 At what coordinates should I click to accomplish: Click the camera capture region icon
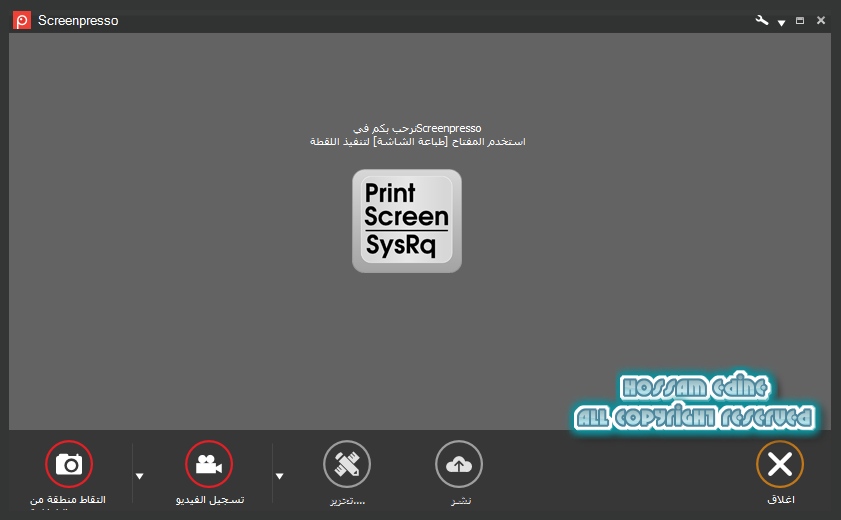pos(69,464)
